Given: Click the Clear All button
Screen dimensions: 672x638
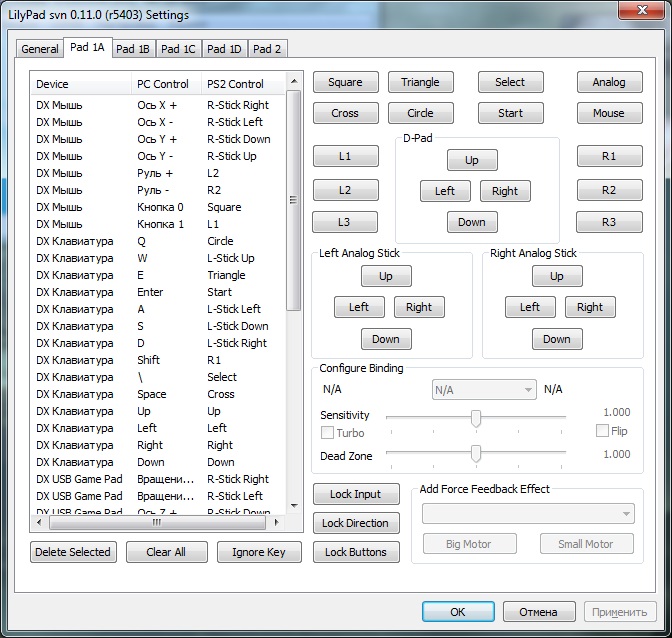Looking at the screenshot, I should (x=166, y=552).
